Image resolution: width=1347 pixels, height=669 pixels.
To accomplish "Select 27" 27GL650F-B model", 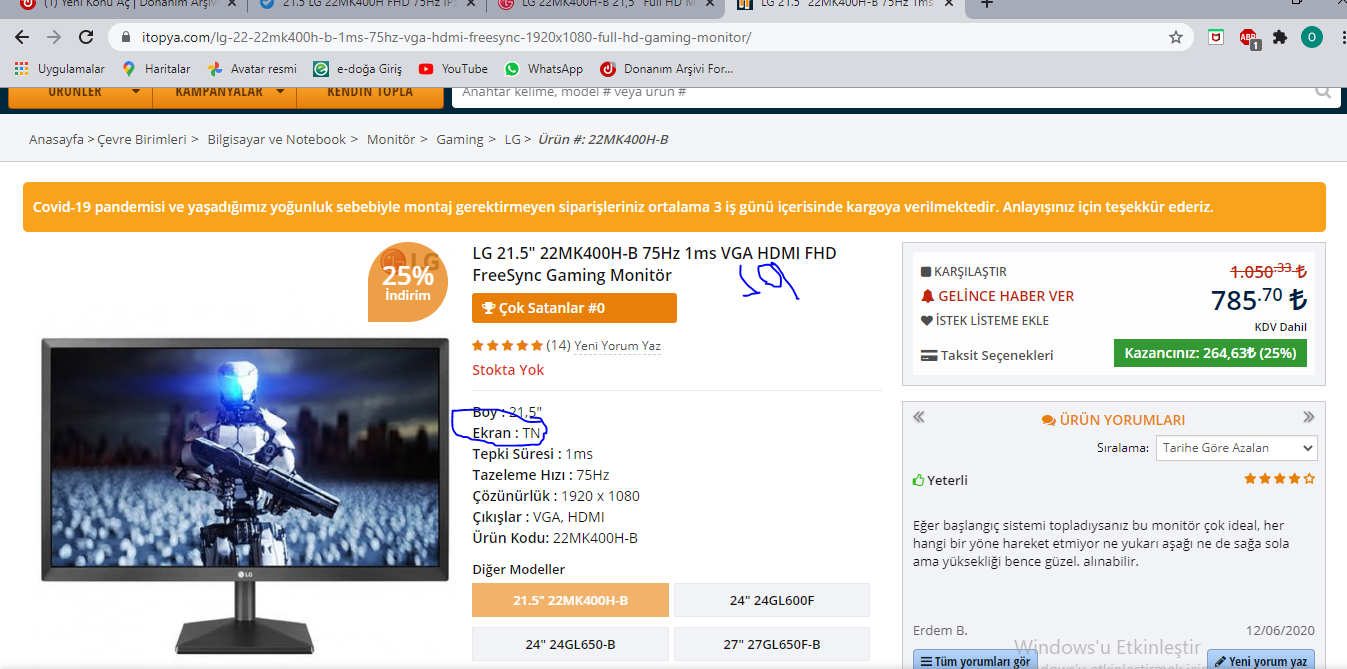I will 772,644.
